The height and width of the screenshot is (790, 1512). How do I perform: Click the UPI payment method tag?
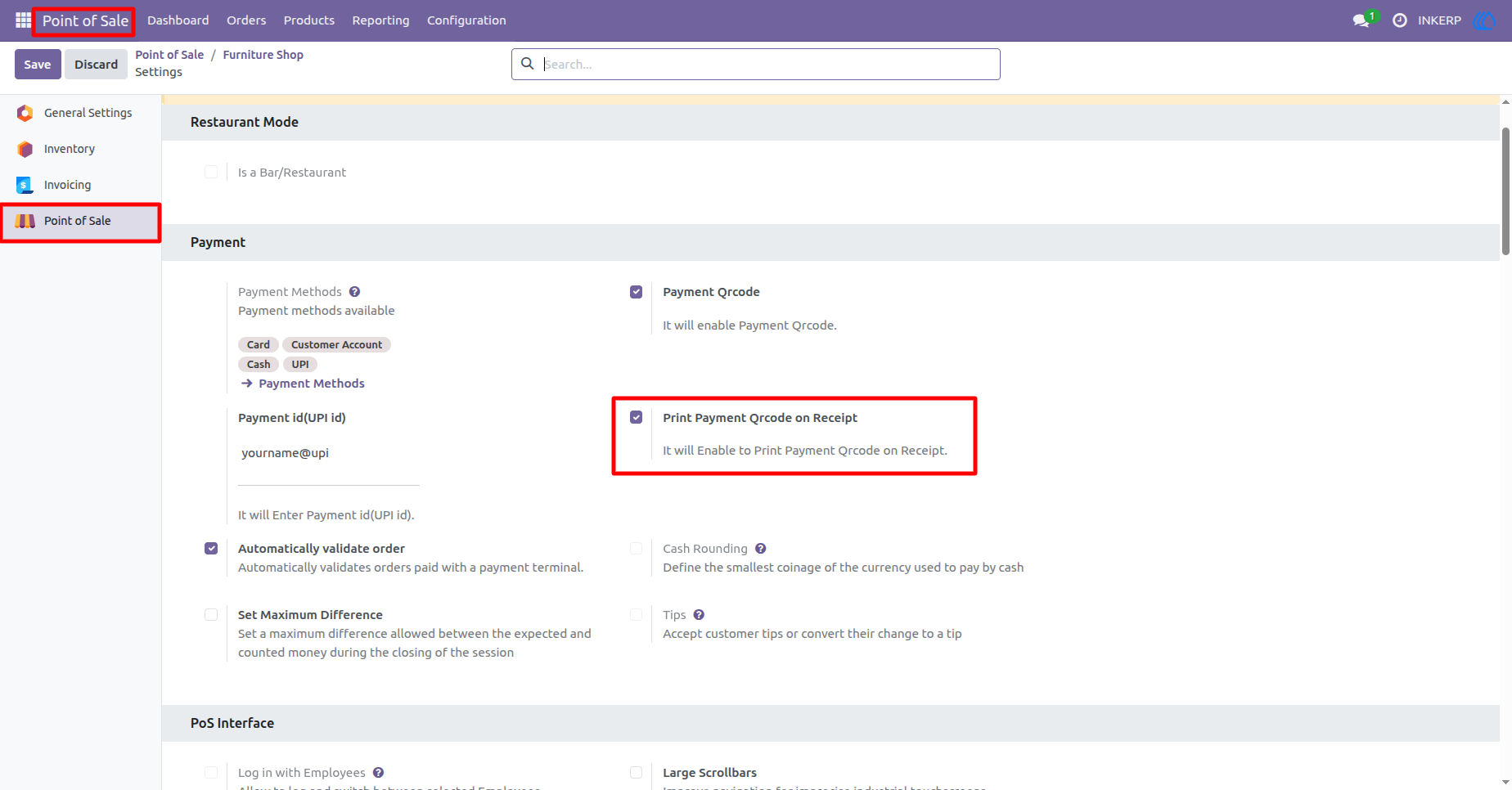point(300,364)
